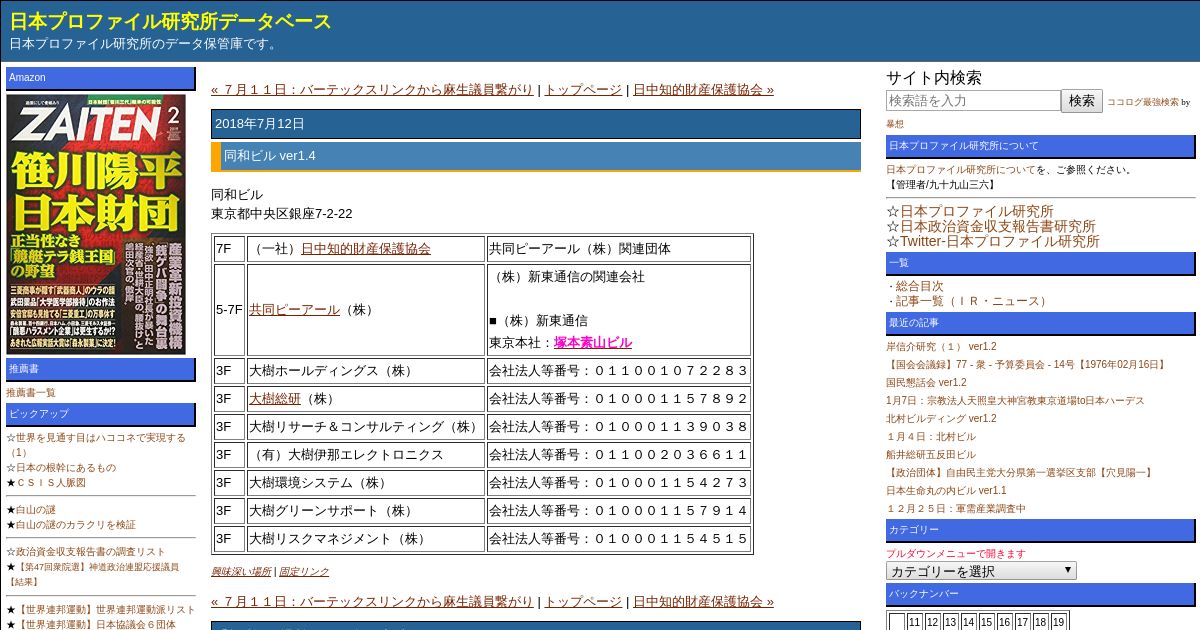Open recent post 【国会会議録】77 予算委員会 14号
The height and width of the screenshot is (630, 1200).
[1027, 365]
